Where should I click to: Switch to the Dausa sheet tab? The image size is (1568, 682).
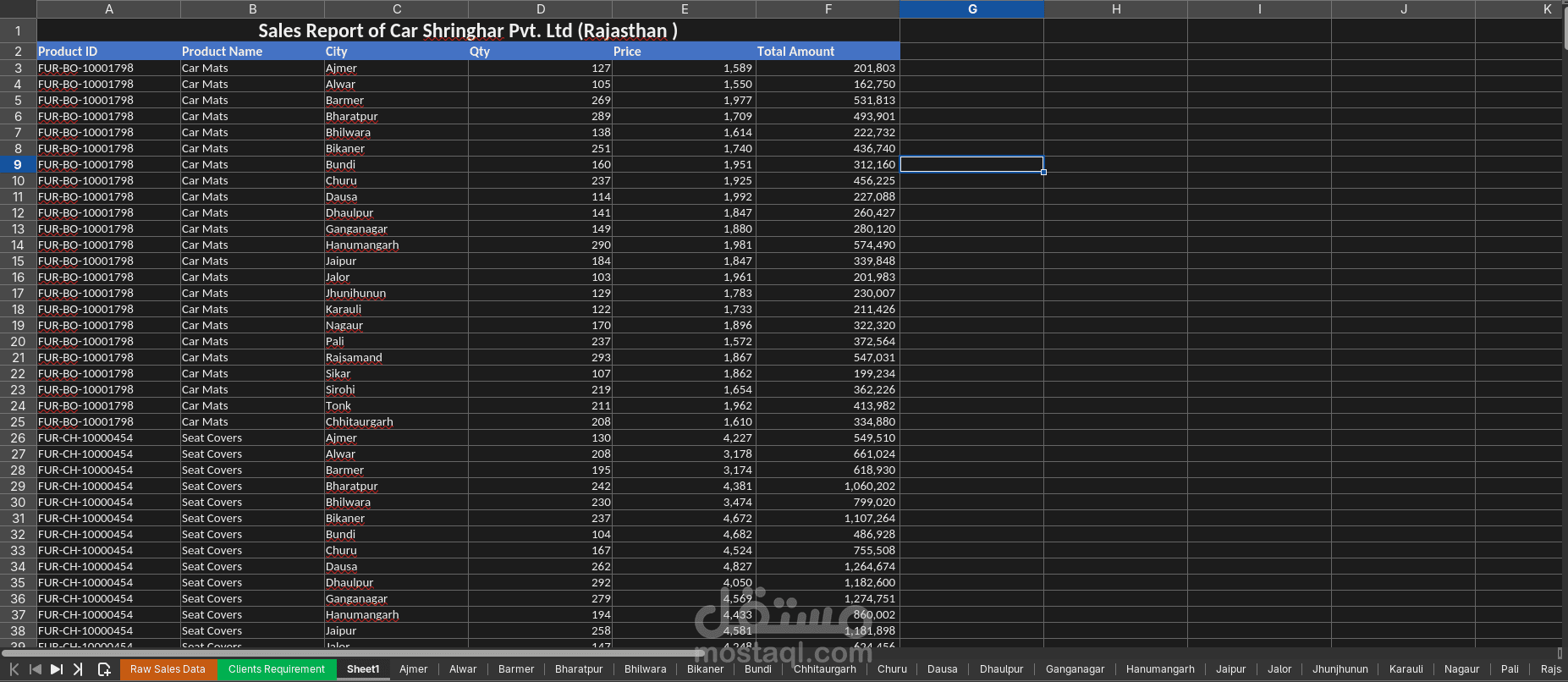pos(943,669)
